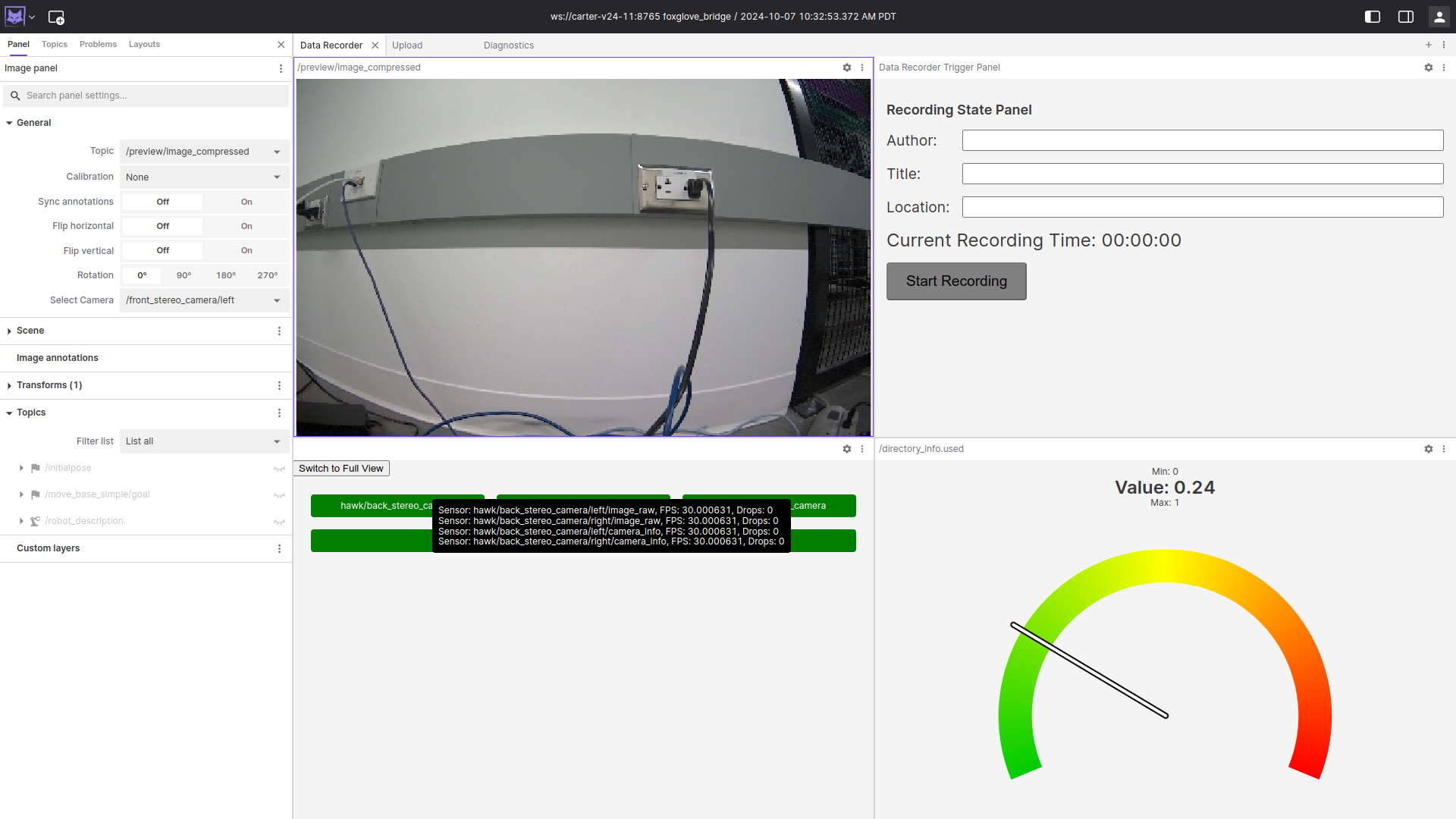
Task: Click Switch to Full View
Action: pos(340,468)
